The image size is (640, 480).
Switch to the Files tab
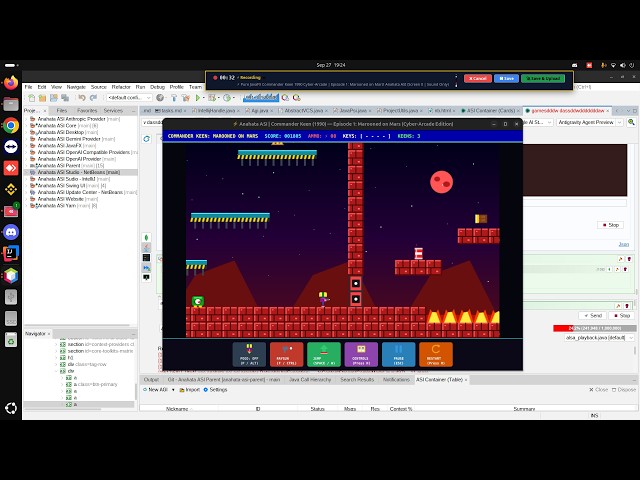click(x=62, y=111)
